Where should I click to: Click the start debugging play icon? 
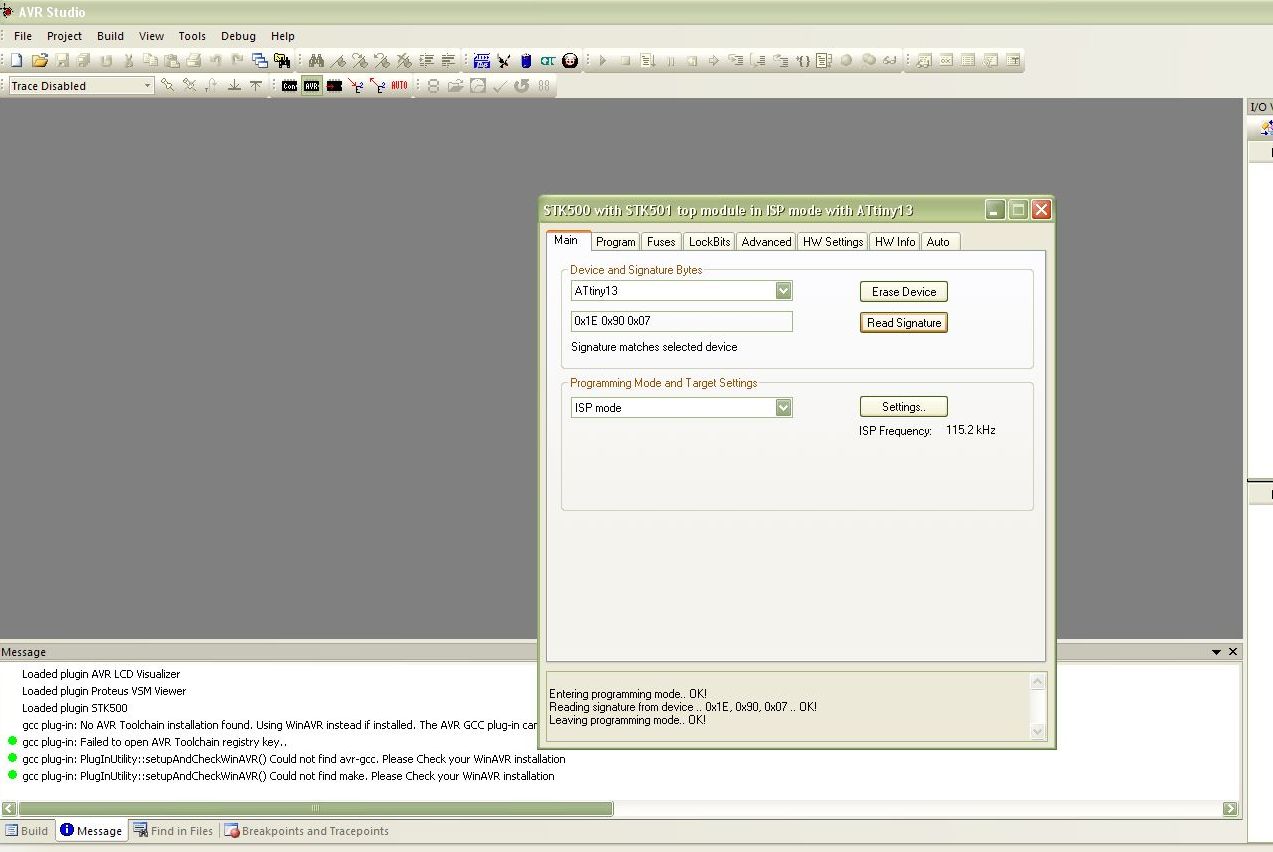click(603, 60)
